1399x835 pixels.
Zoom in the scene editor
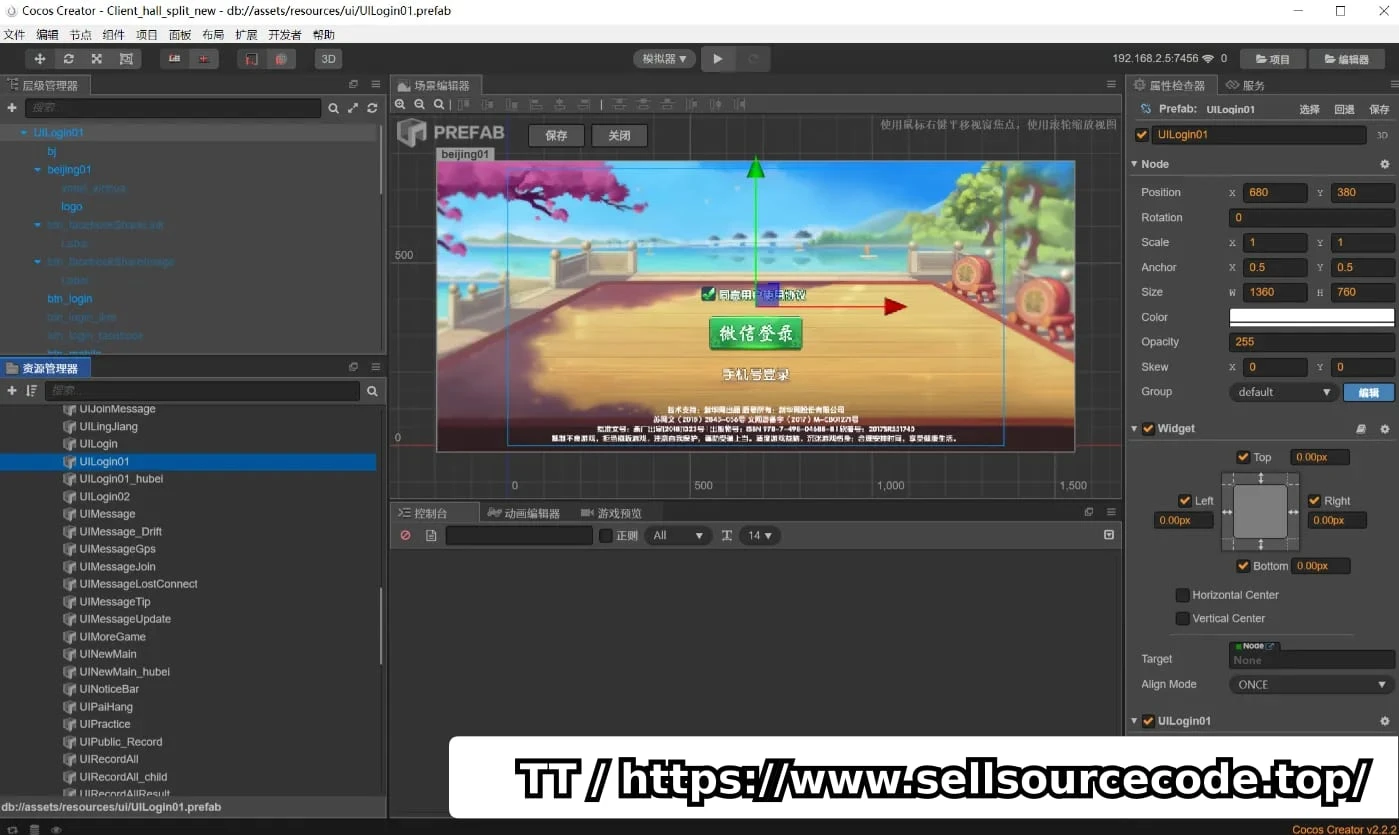click(401, 104)
